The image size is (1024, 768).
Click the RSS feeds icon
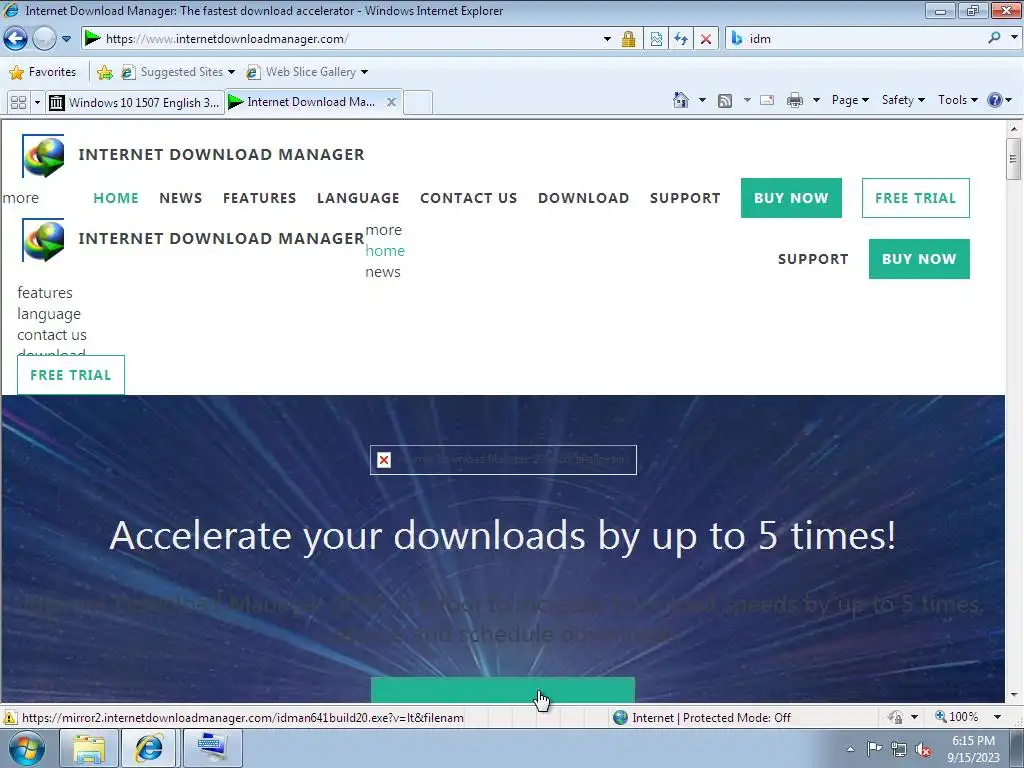[x=725, y=101]
